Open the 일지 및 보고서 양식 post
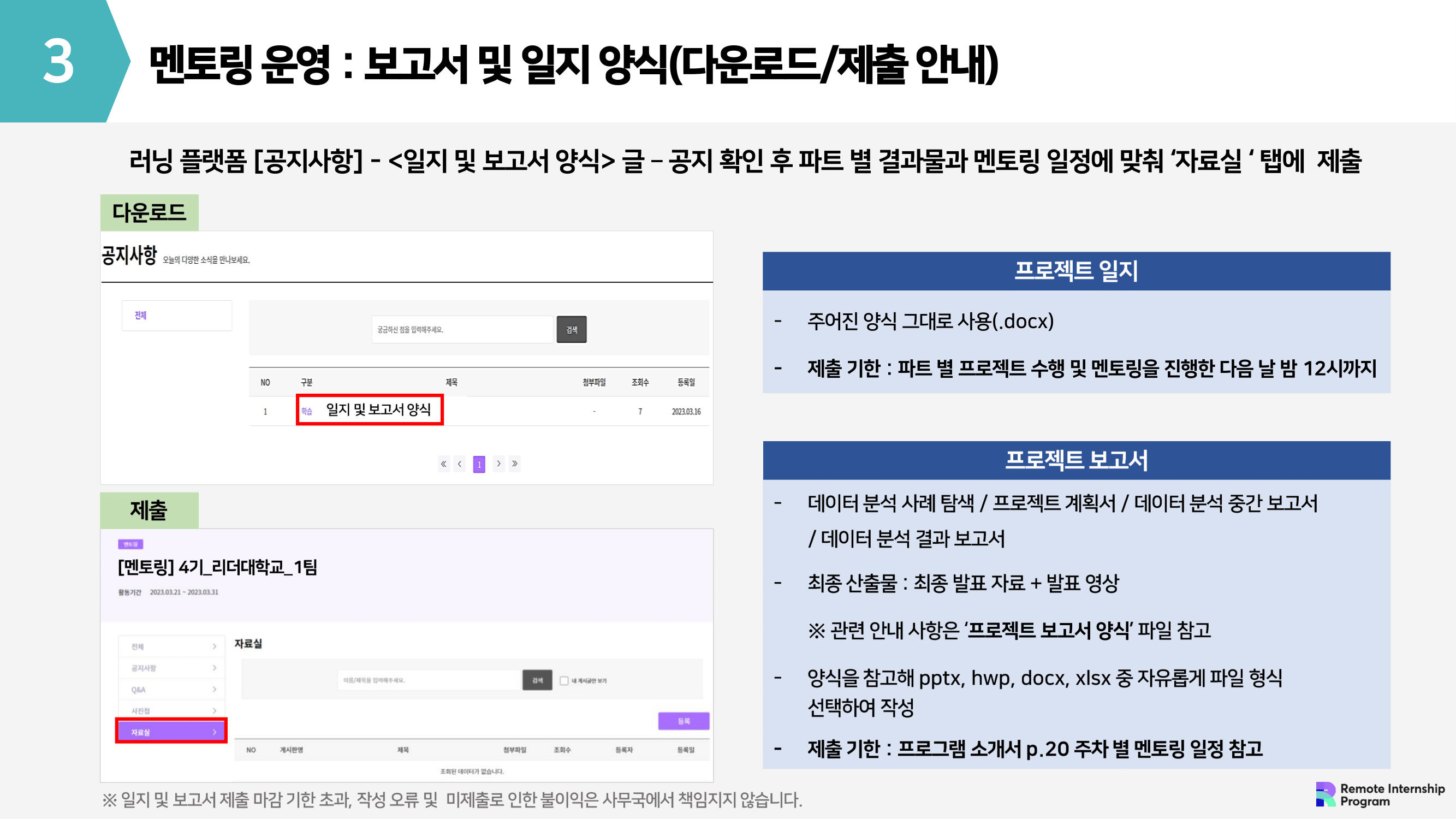1456x819 pixels. coord(378,410)
